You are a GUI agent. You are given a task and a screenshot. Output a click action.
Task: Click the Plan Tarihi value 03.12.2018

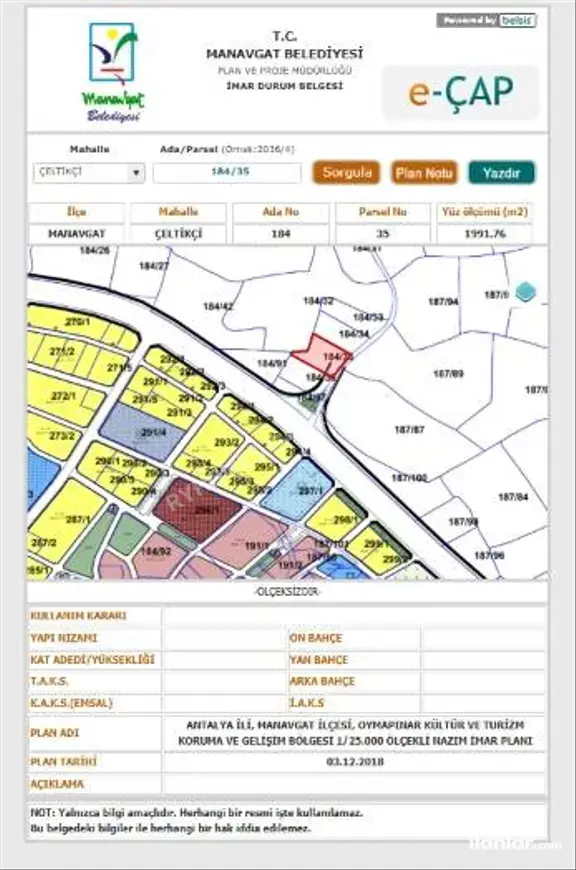click(355, 762)
